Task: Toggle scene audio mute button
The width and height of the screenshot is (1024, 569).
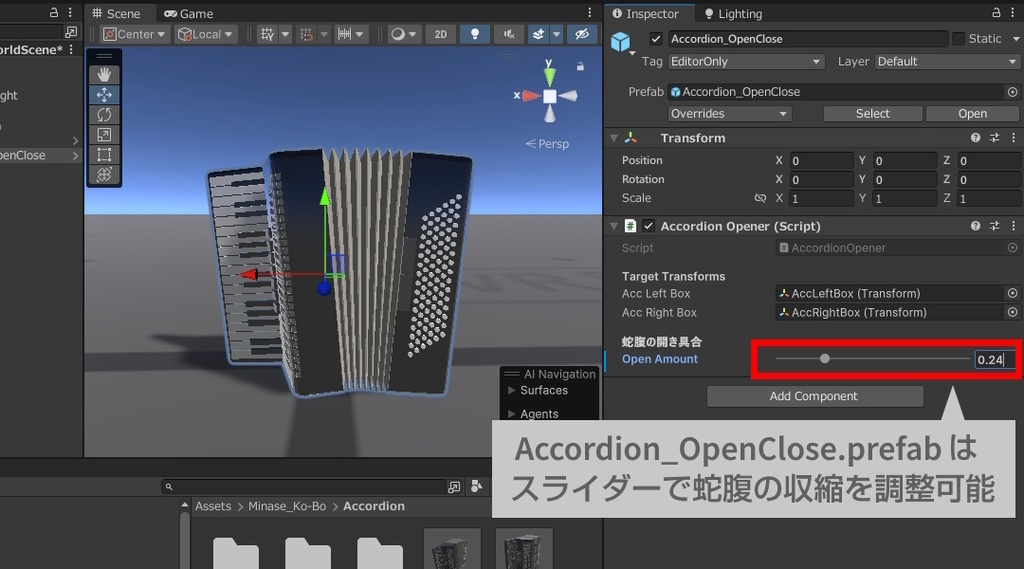Action: coord(509,34)
